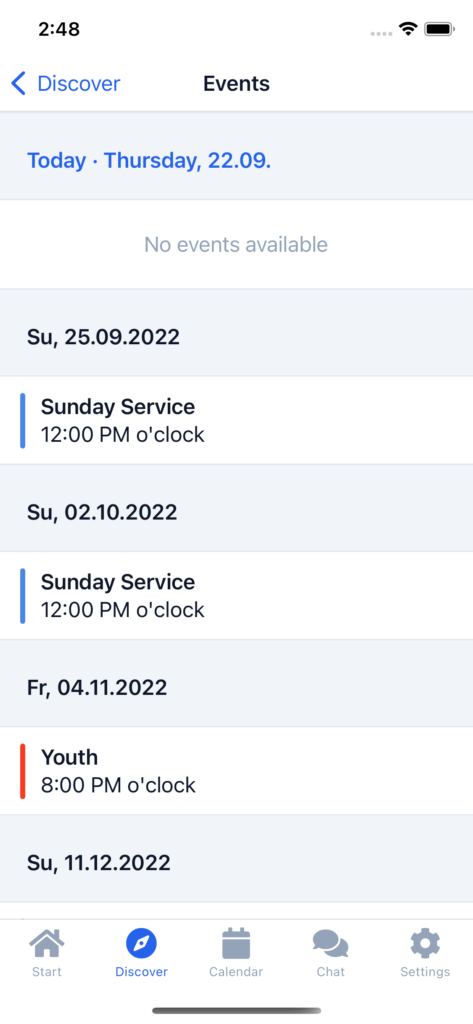This screenshot has height=1024, width=473.
Task: Open the Start home icon
Action: click(x=47, y=944)
